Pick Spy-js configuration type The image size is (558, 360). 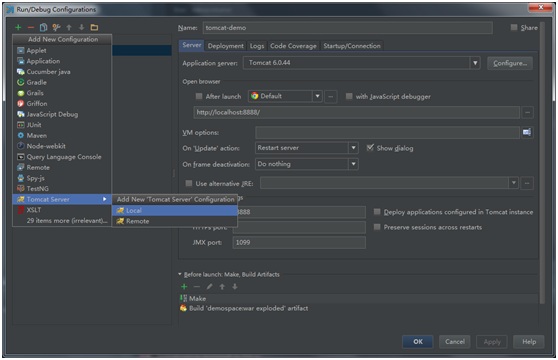coord(62,178)
